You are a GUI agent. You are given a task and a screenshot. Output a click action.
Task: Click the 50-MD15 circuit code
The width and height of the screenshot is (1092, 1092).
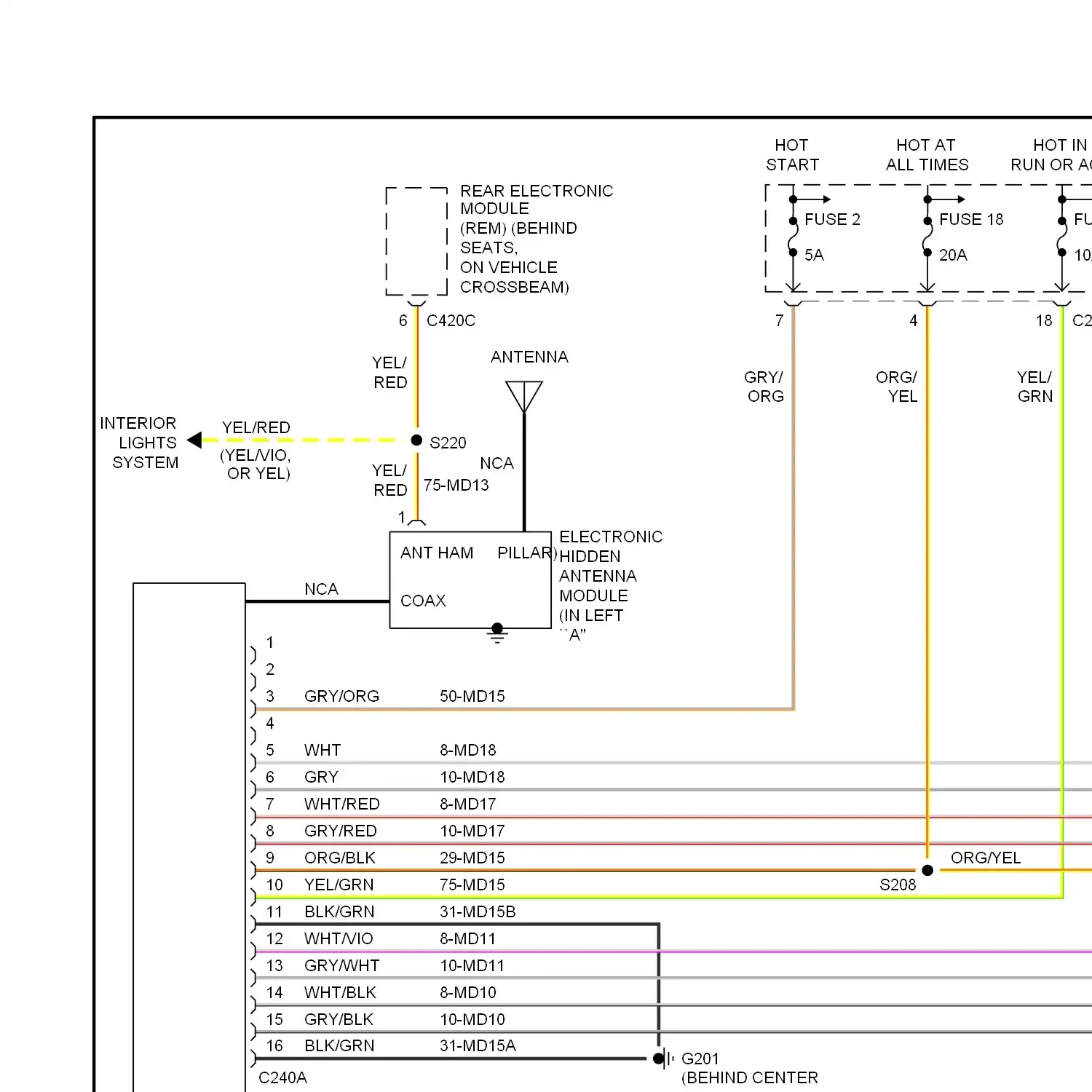(x=472, y=696)
